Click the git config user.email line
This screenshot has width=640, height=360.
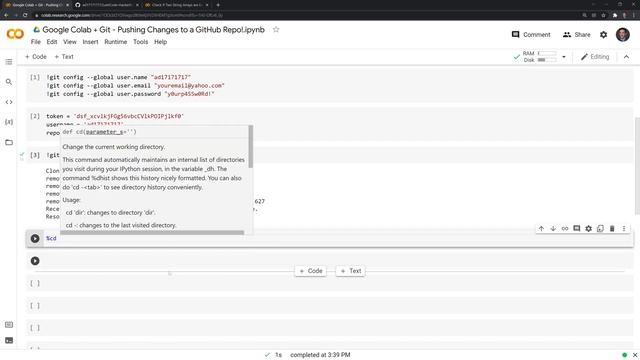(x=136, y=86)
